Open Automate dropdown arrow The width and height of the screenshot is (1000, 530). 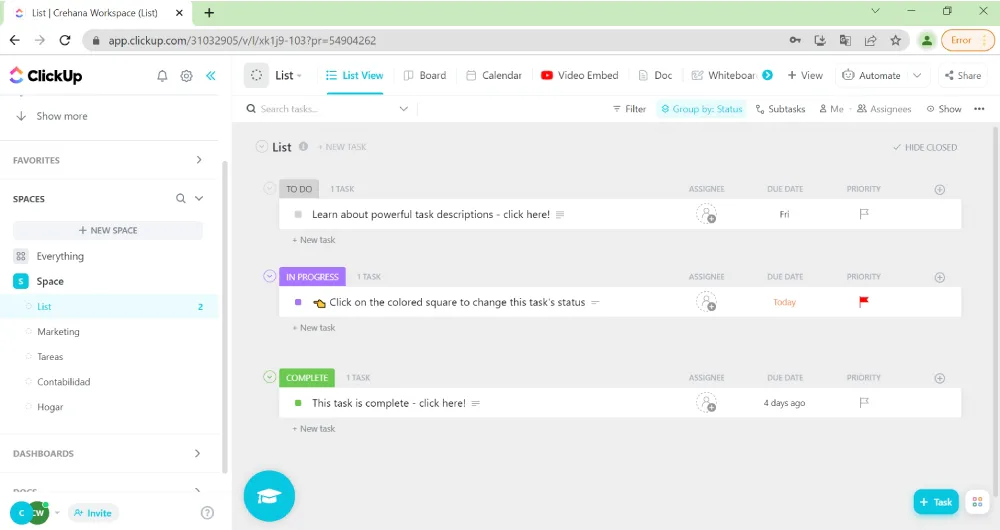tap(917, 75)
